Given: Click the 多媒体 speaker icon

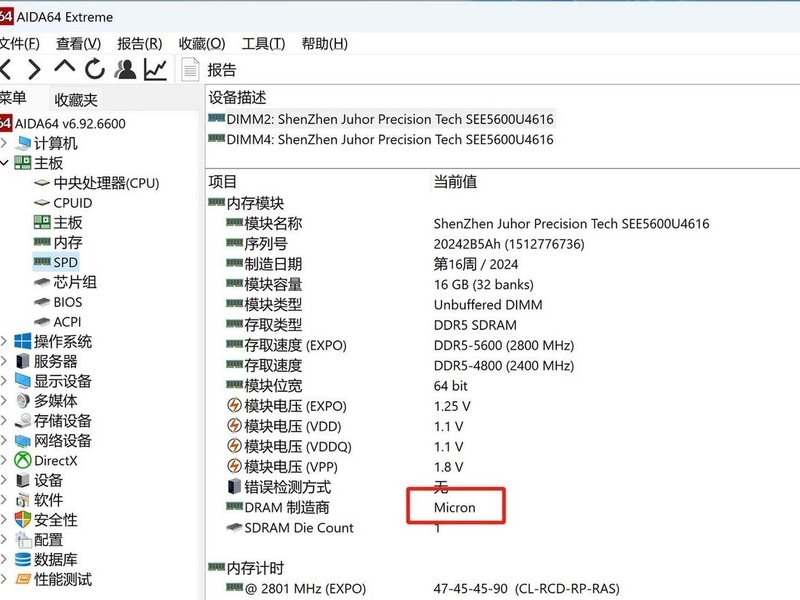Looking at the screenshot, I should coord(22,401).
